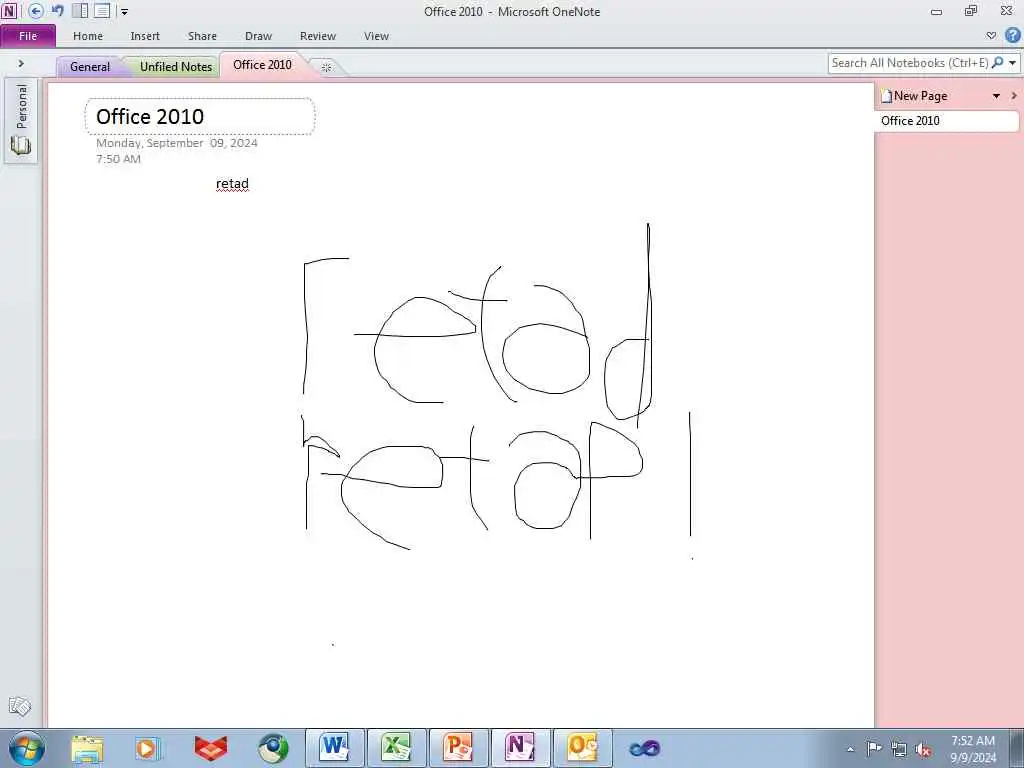The height and width of the screenshot is (768, 1024).
Task: Expand the notebook navigation bar
Action: pyautogui.click(x=21, y=63)
